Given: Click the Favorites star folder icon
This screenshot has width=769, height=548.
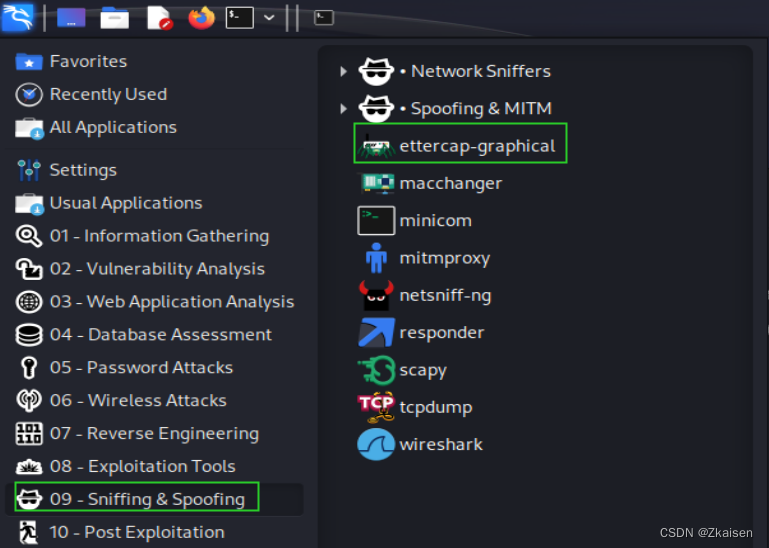Looking at the screenshot, I should coord(29,62).
